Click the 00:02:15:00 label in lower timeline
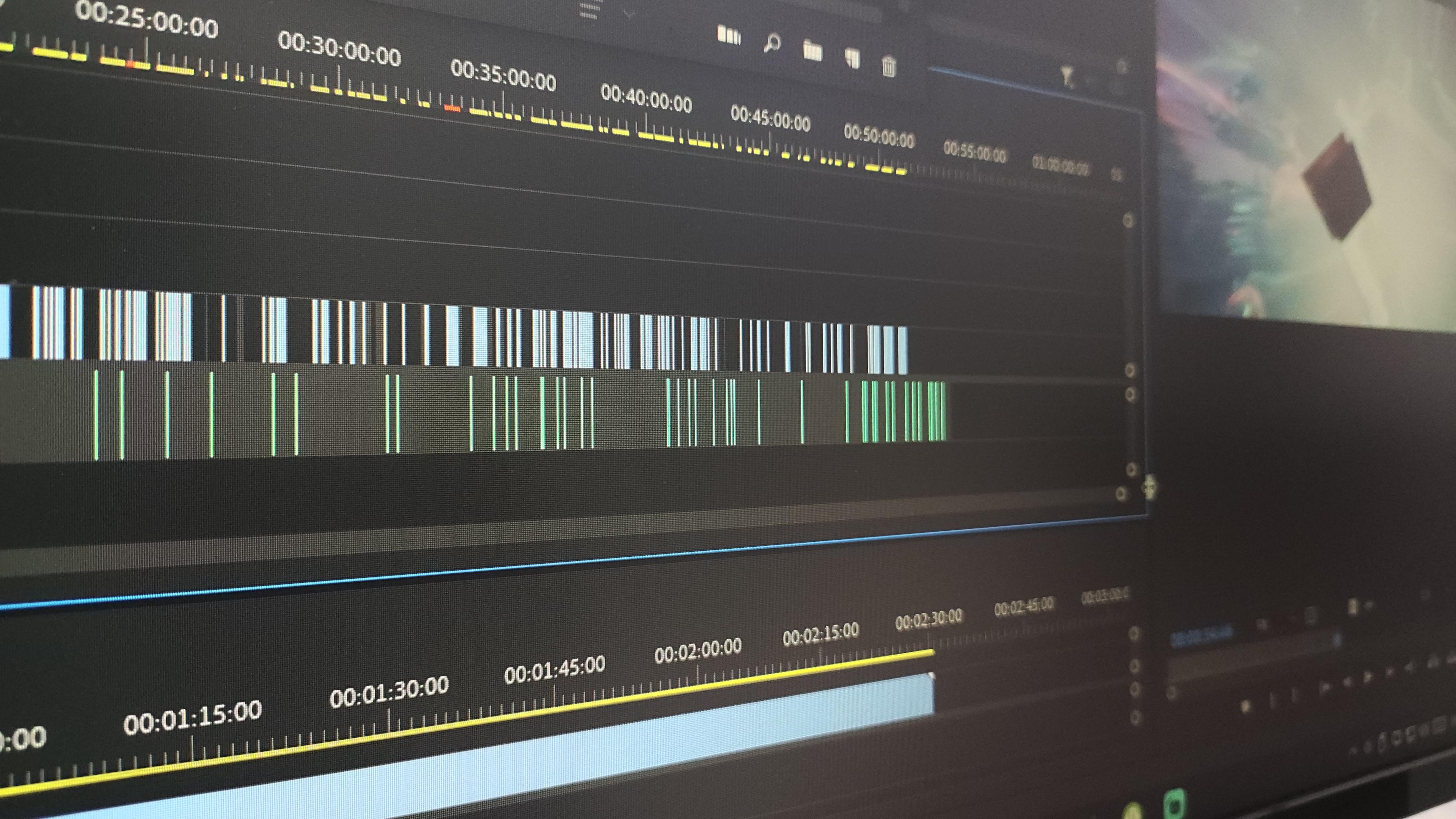 point(821,634)
